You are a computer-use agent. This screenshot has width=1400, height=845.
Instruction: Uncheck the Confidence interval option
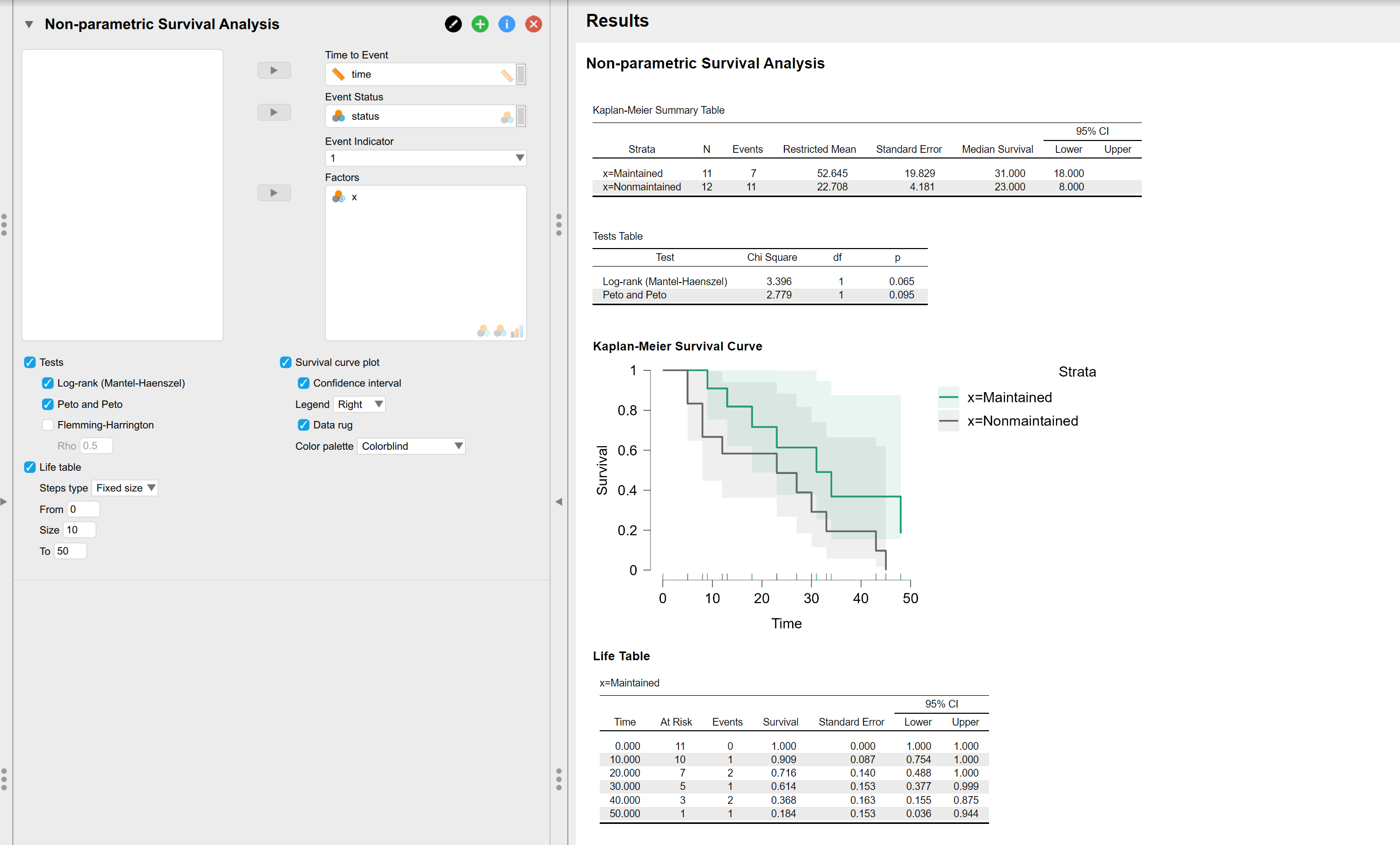(x=303, y=383)
